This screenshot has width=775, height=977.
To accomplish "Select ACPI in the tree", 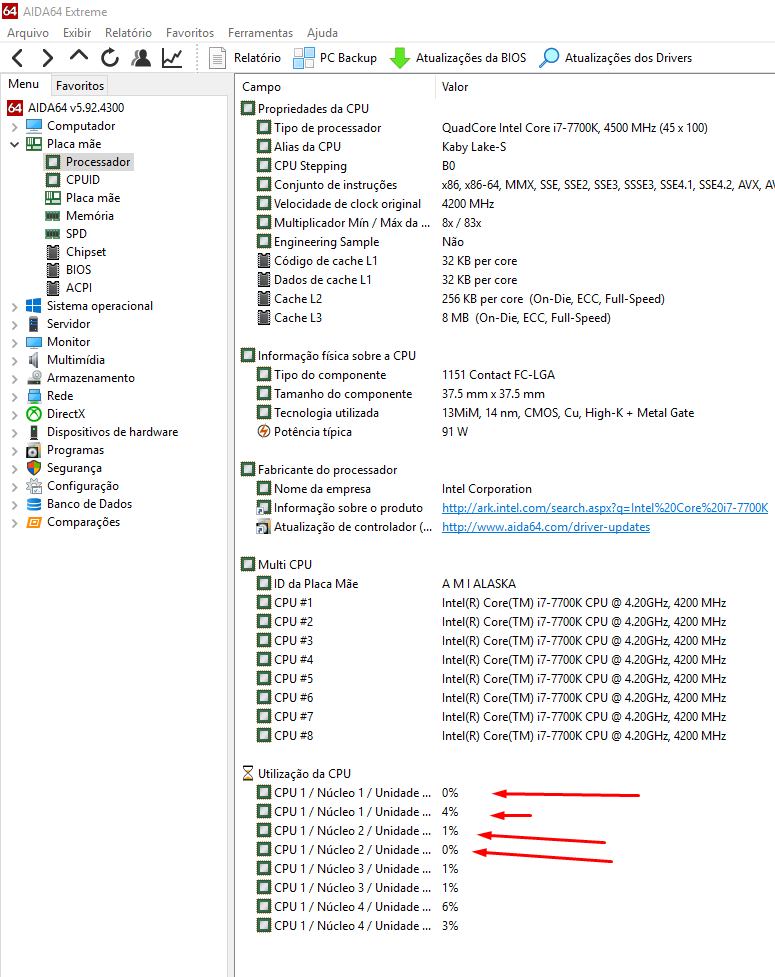I will click(x=78, y=288).
